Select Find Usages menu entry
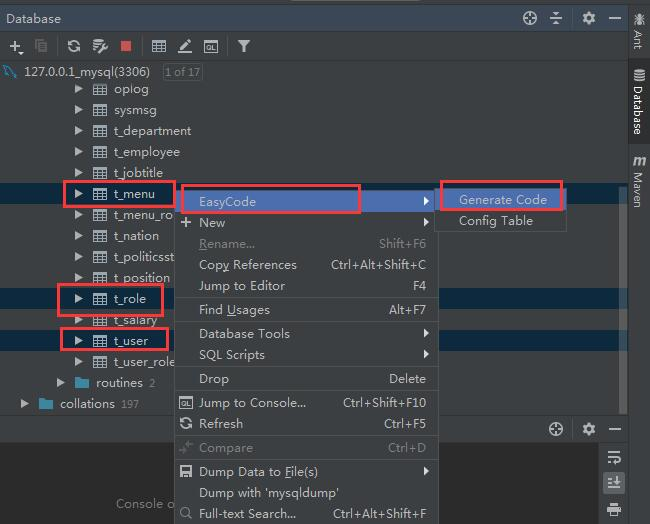Viewport: 650px width, 524px height. pos(307,310)
